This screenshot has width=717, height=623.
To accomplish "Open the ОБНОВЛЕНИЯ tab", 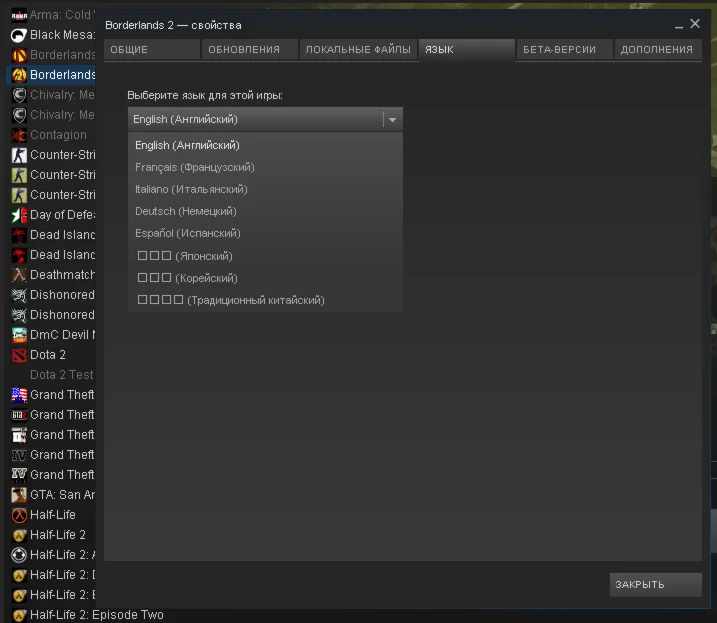I will 250,49.
